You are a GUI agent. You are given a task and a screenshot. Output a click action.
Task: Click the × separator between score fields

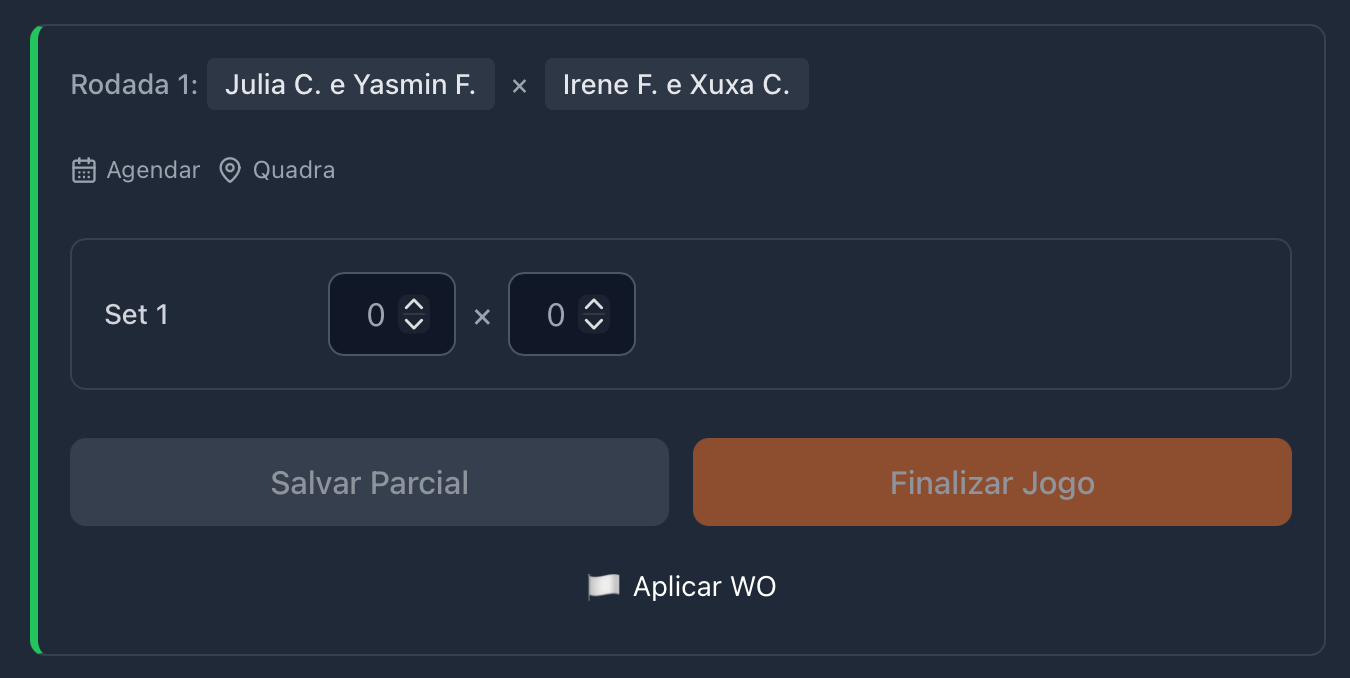coord(482,317)
